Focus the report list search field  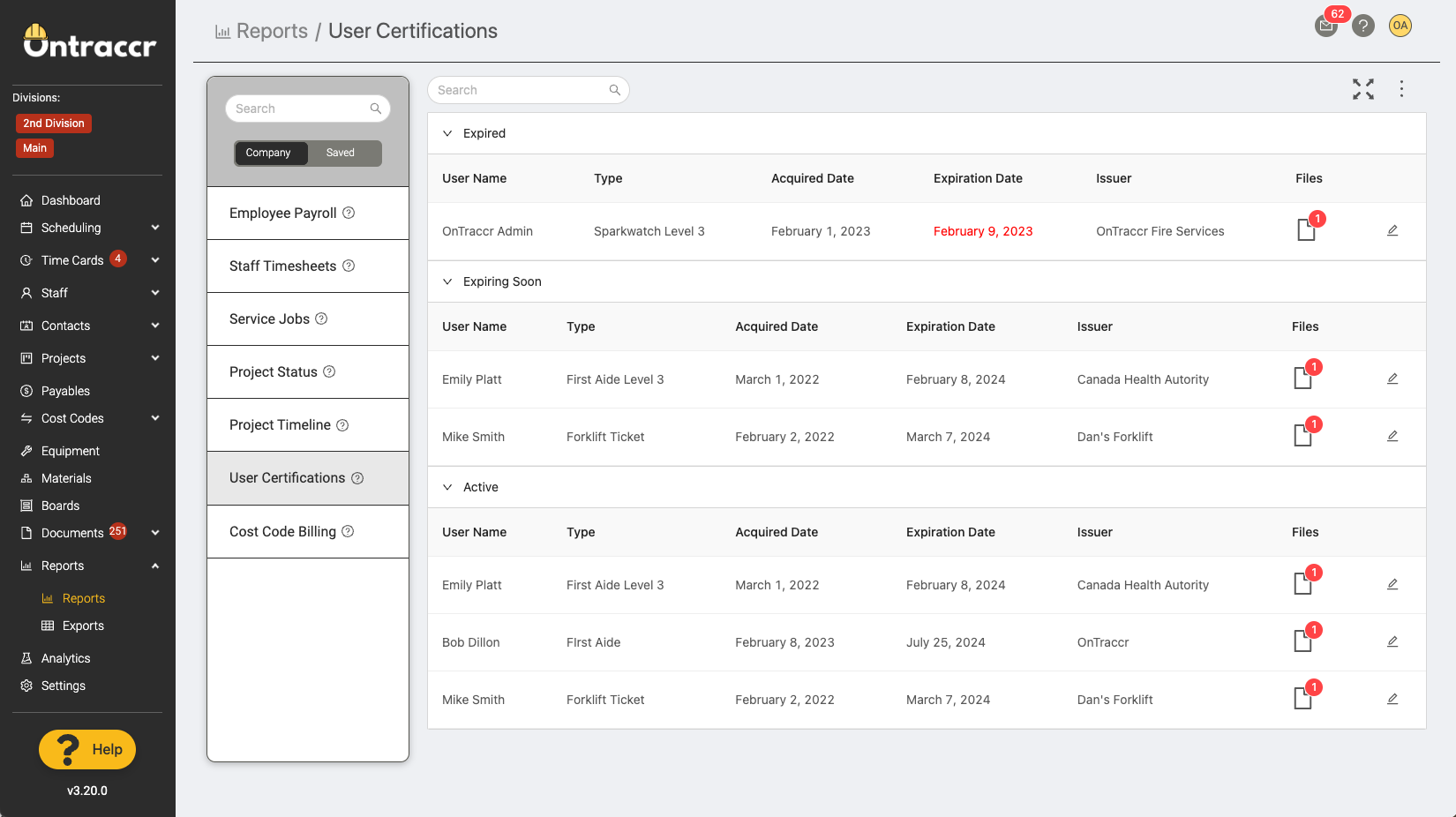pyautogui.click(x=308, y=109)
